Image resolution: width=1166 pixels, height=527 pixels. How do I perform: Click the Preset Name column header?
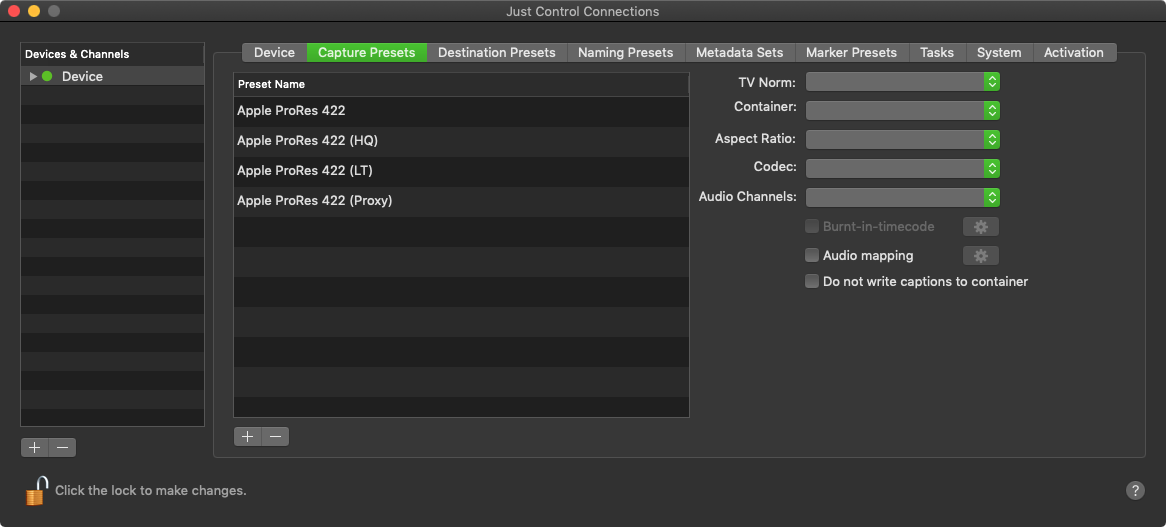pos(461,84)
